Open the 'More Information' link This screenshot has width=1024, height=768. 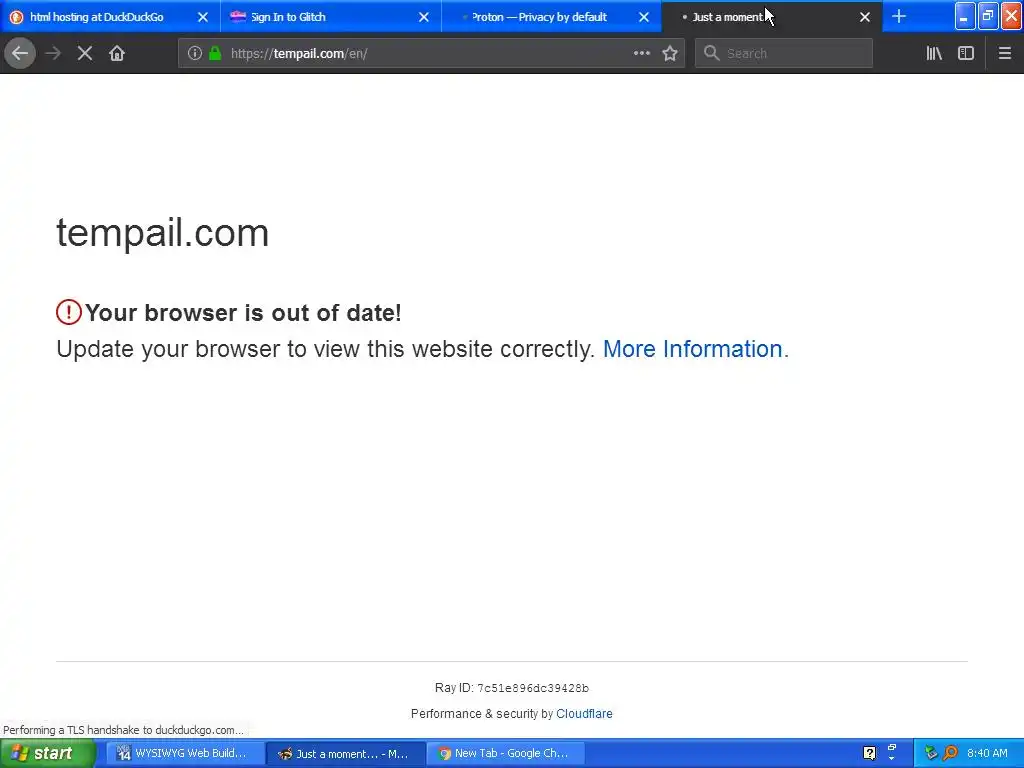tap(695, 349)
